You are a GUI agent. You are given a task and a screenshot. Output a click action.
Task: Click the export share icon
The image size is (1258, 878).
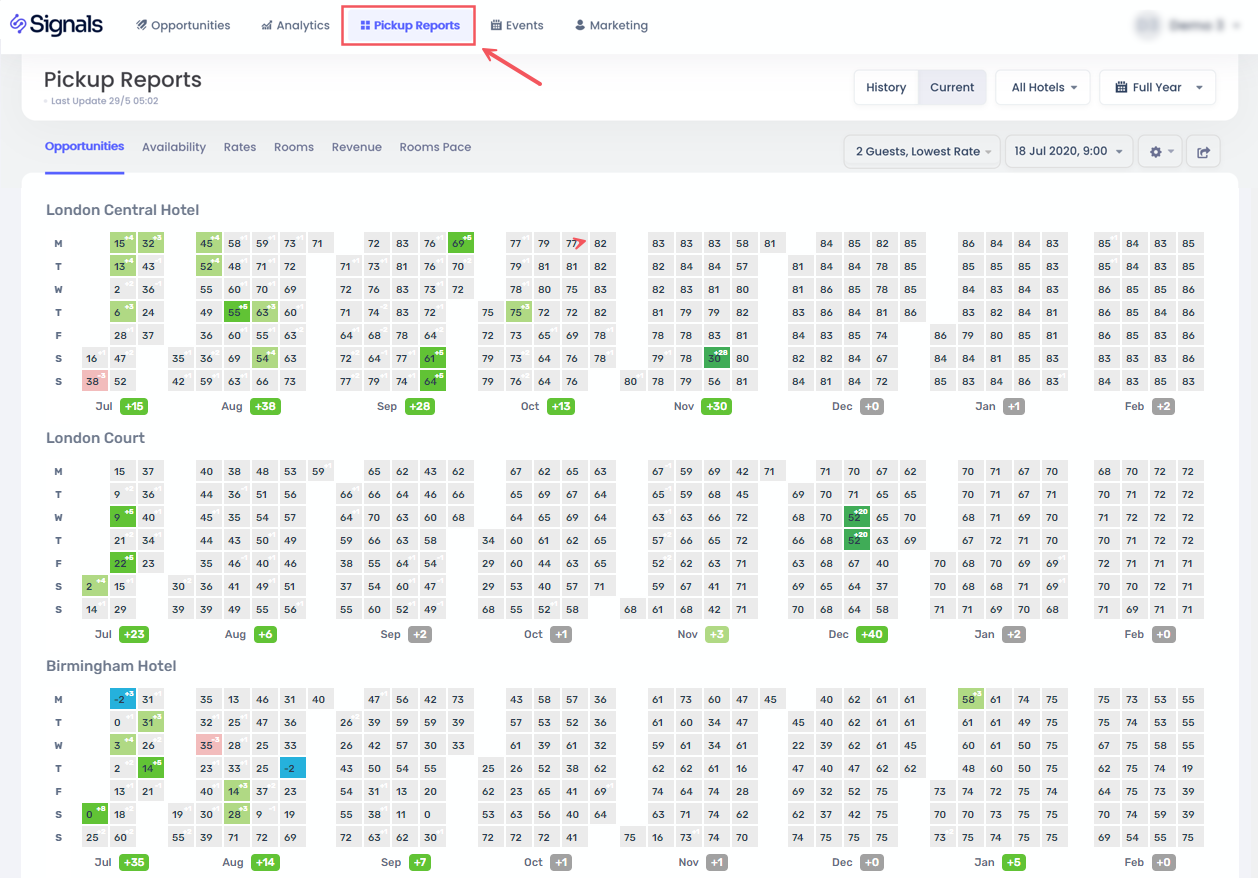tap(1203, 152)
